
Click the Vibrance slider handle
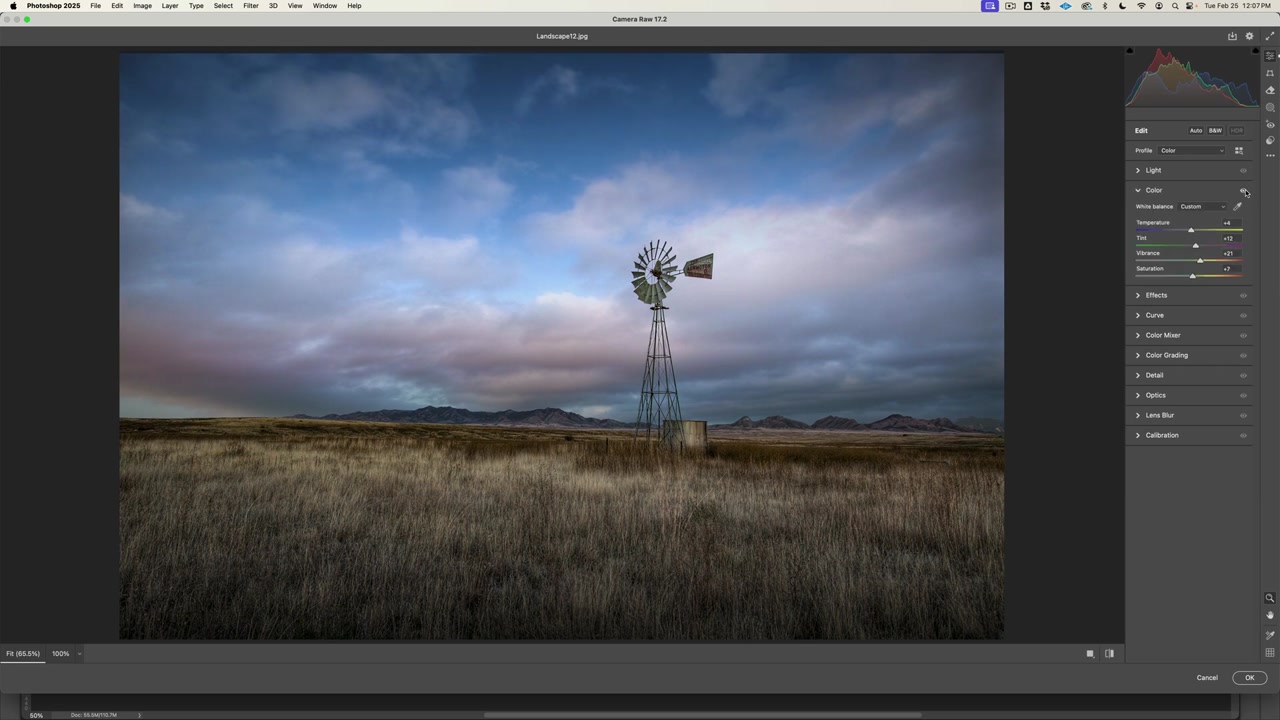(1200, 260)
